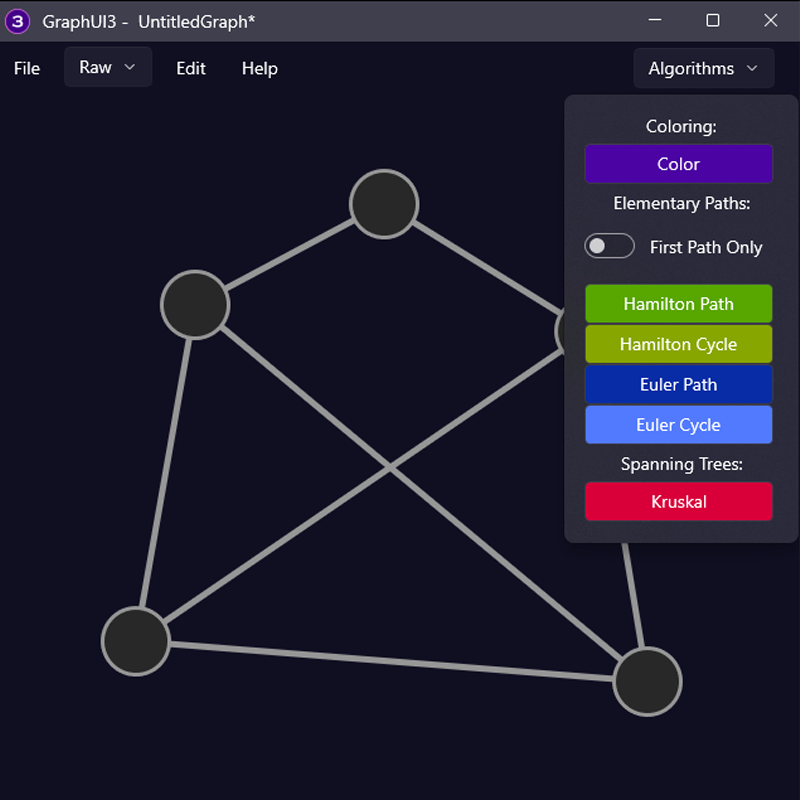
Task: Run the Kruskal spanning tree algorithm
Action: (678, 502)
